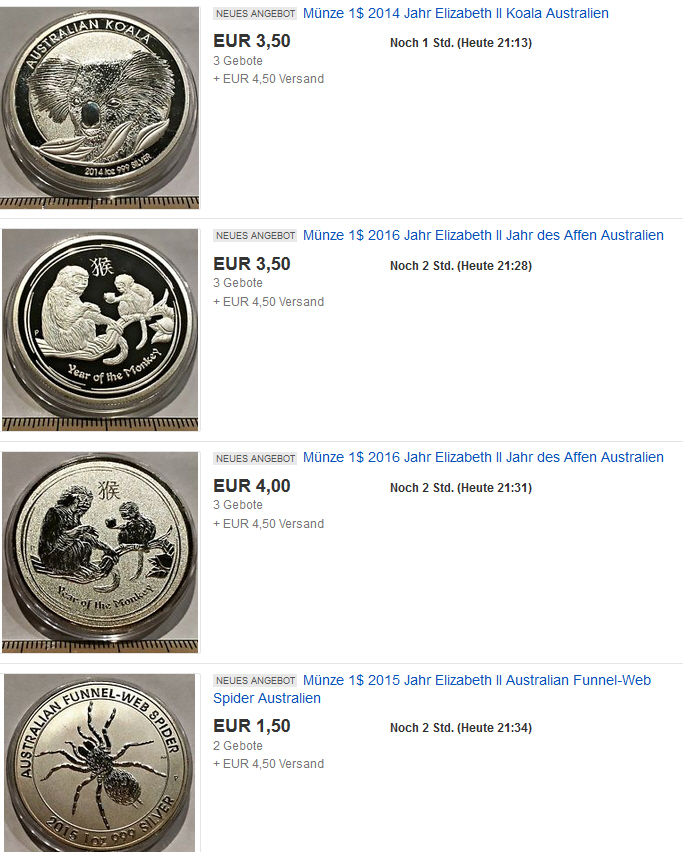Click the matte Year of the Monkey coin image

pyautogui.click(x=100, y=552)
